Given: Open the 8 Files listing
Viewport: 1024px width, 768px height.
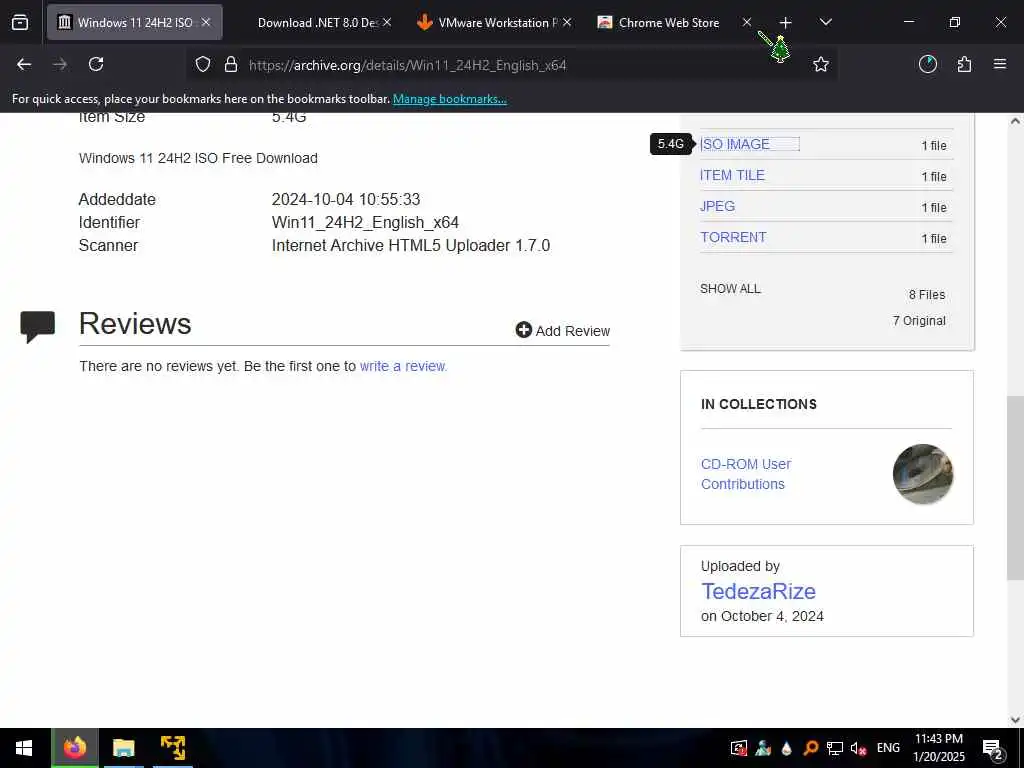Looking at the screenshot, I should coord(927,295).
